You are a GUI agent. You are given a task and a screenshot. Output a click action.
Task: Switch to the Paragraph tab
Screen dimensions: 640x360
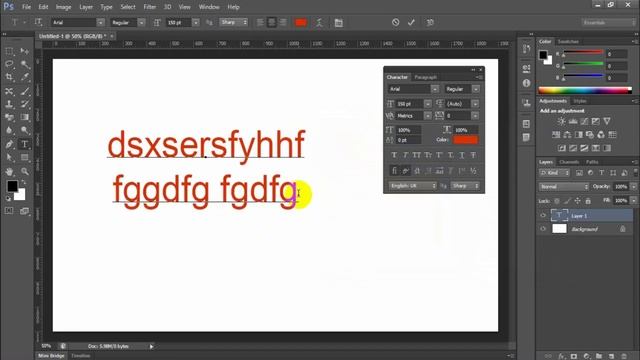(425, 77)
